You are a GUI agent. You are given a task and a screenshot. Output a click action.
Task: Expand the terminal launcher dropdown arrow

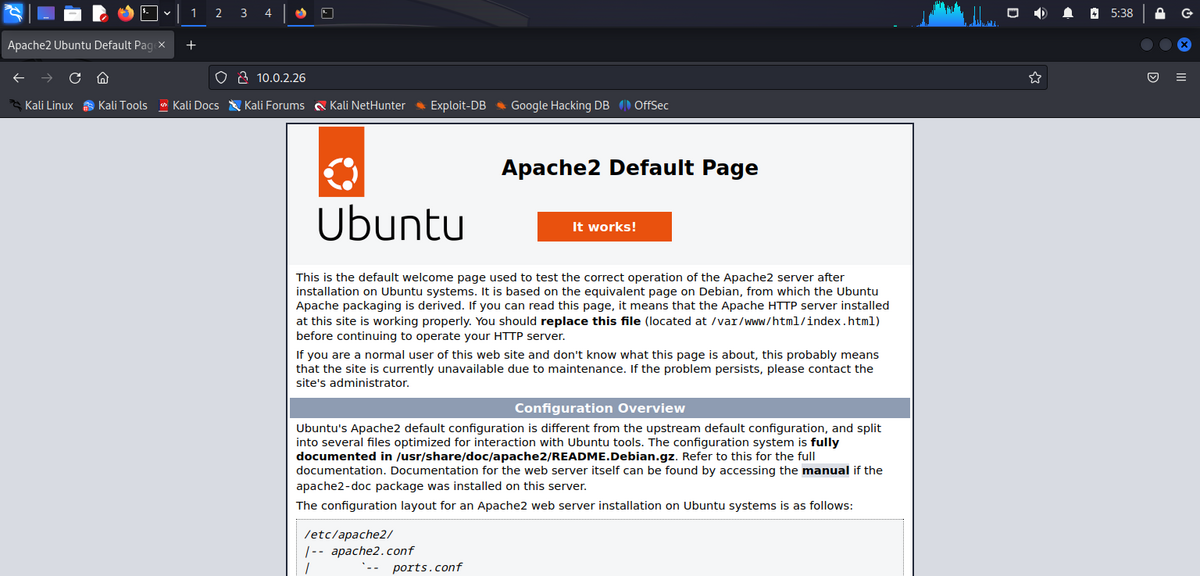click(x=166, y=13)
